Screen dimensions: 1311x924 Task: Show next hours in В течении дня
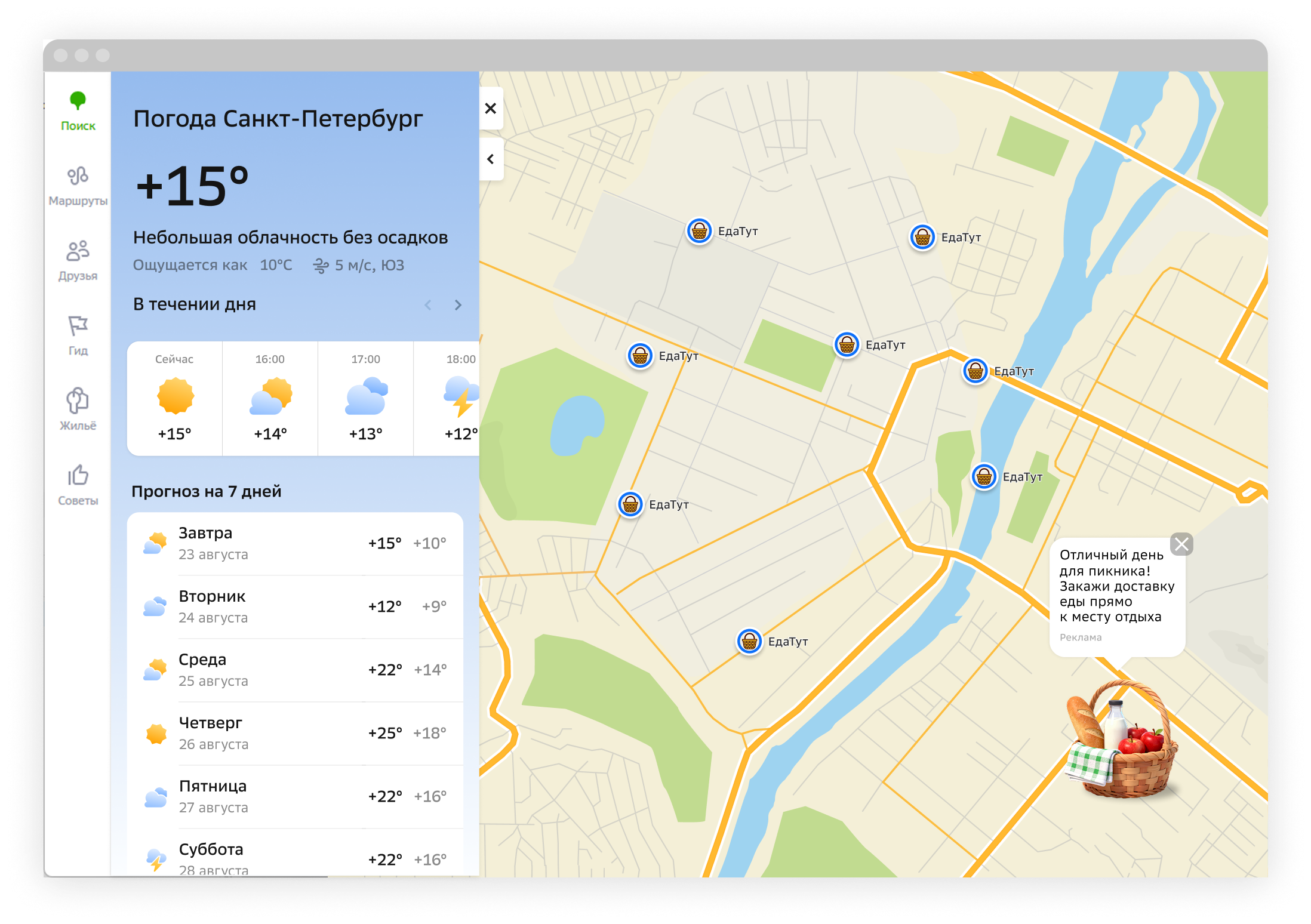tap(458, 305)
